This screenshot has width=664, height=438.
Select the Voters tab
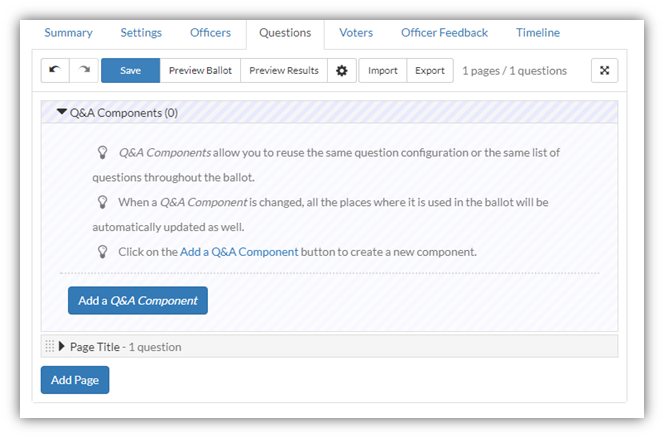tap(356, 33)
